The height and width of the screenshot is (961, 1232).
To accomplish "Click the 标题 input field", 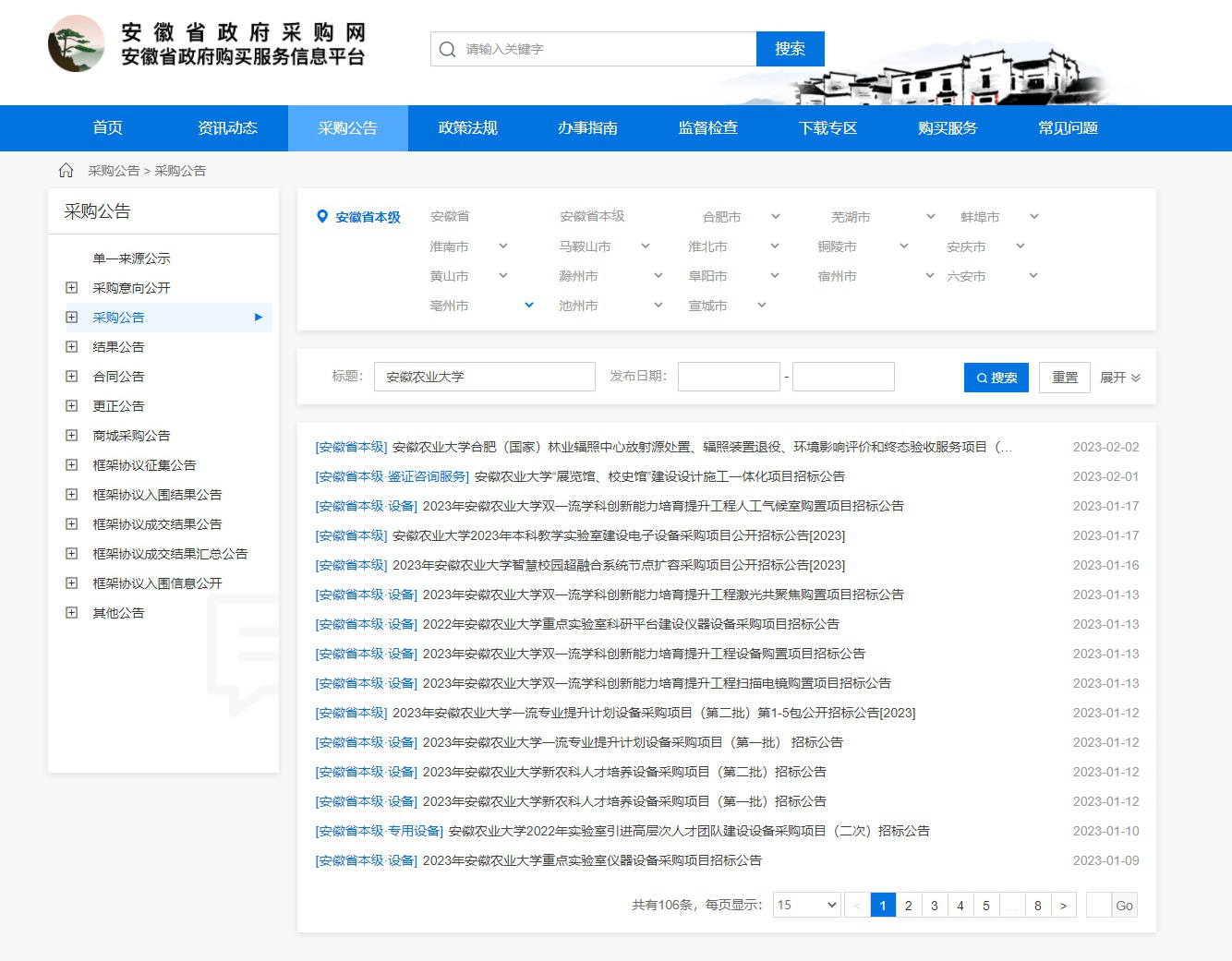I will click(x=484, y=378).
